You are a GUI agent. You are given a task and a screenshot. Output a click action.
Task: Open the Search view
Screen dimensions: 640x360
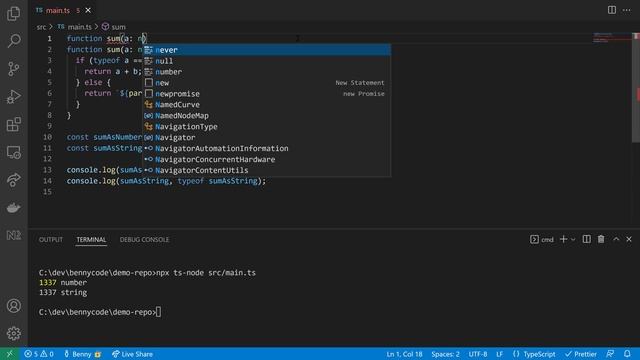pos(13,41)
